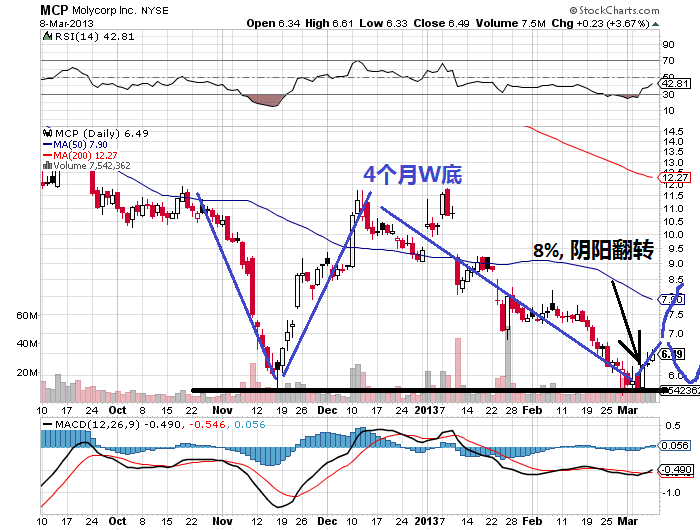Click Dec on price panel date axis
Image resolution: width=700 pixels, height=530 pixels.
pyautogui.click(x=327, y=410)
